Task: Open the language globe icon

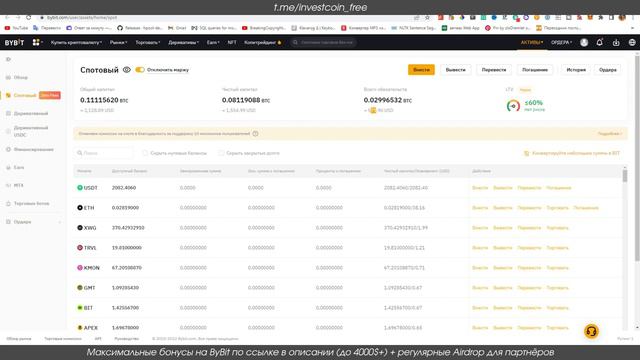Action: [632, 42]
